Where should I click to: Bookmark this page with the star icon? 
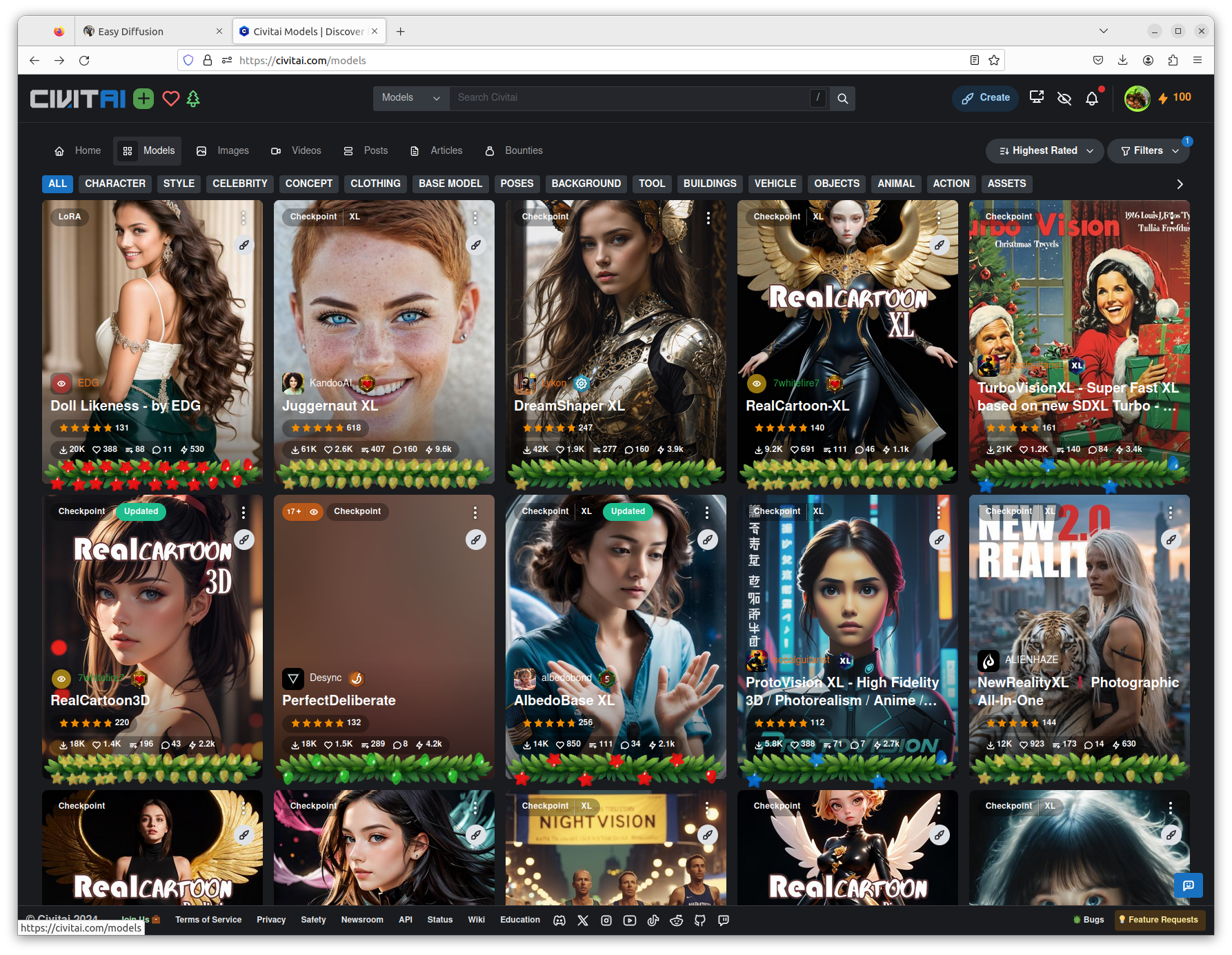(994, 60)
